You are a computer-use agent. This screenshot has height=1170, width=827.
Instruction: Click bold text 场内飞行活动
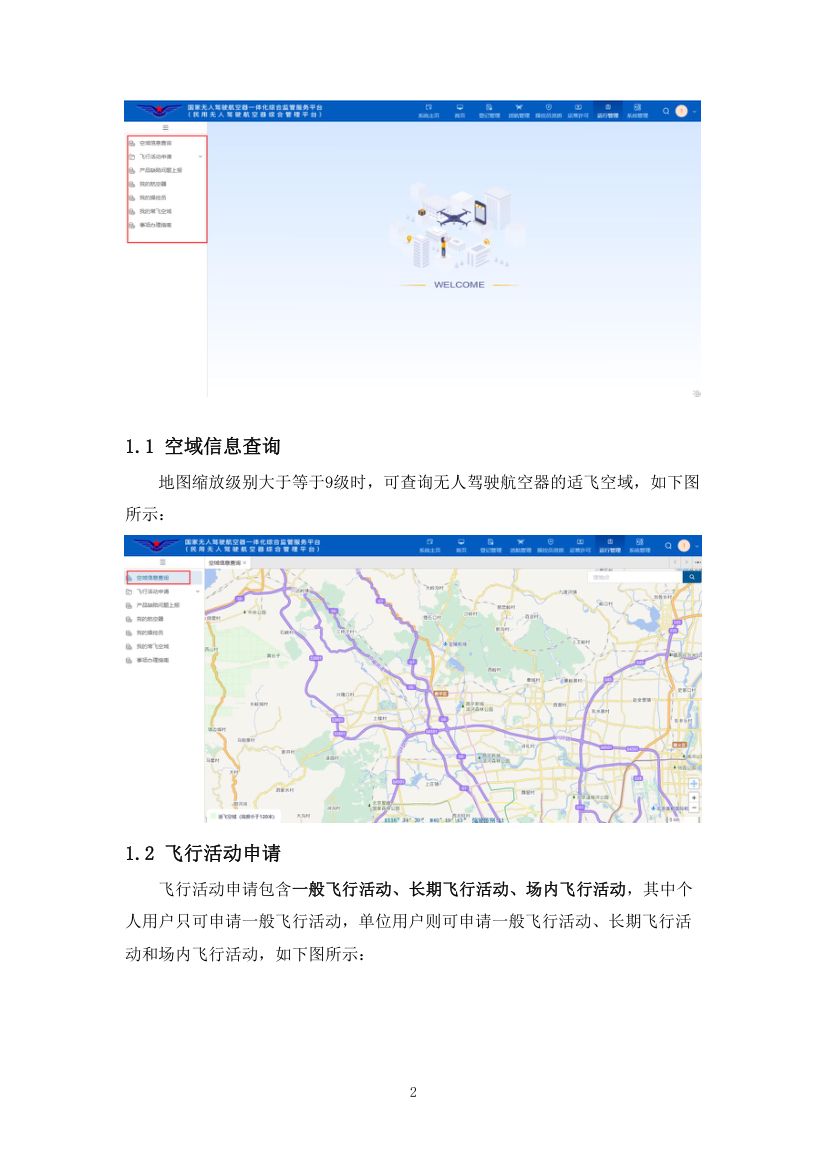tap(576, 889)
